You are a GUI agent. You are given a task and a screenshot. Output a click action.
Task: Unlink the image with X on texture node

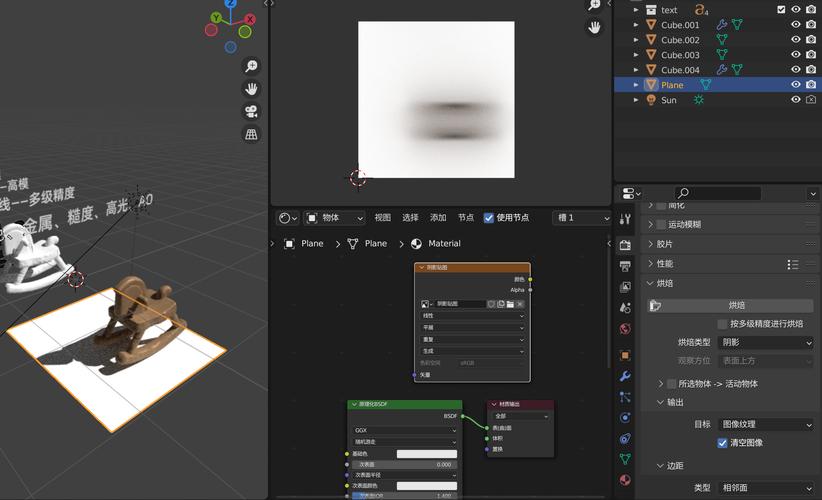(x=520, y=304)
